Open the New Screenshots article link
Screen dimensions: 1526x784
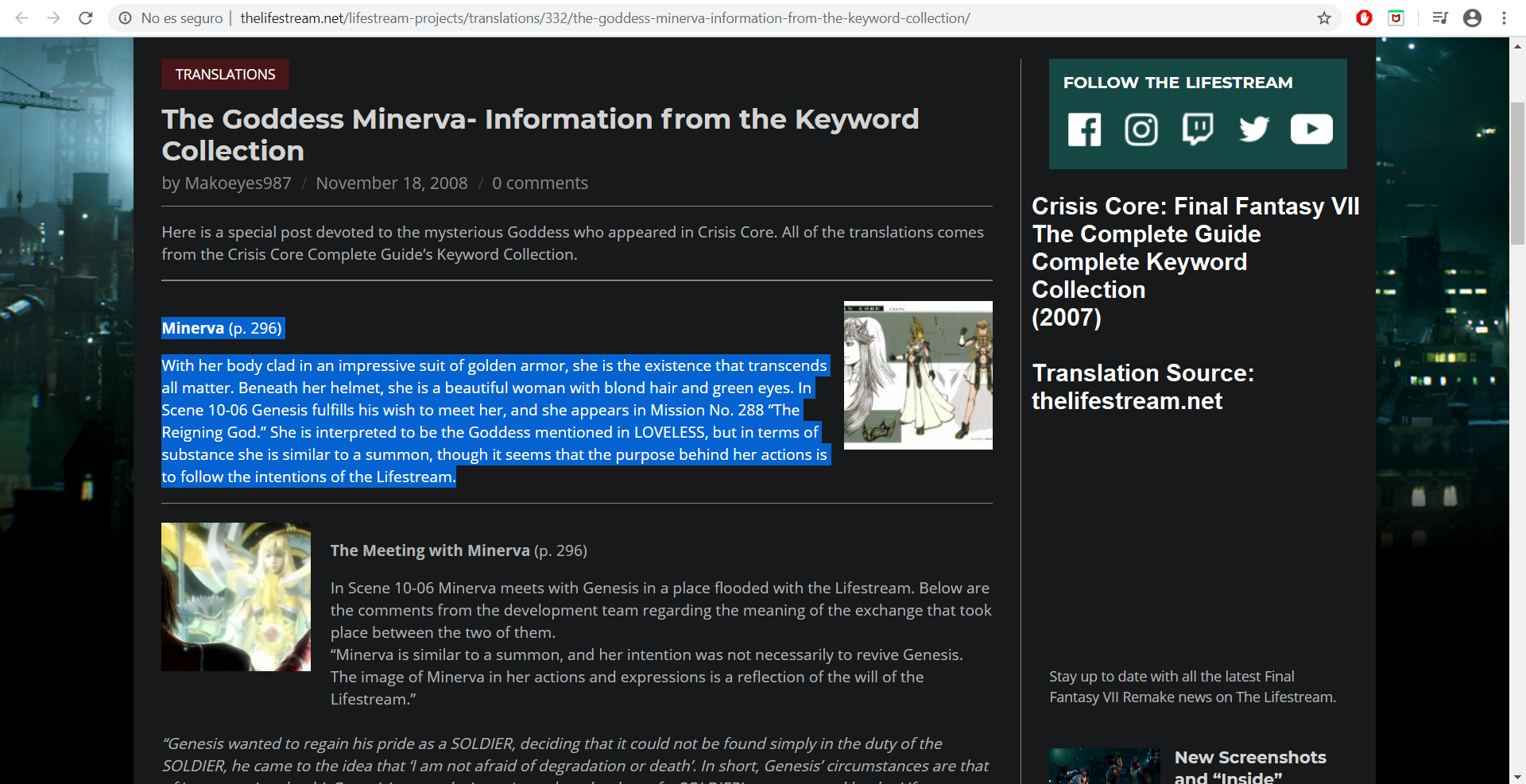pos(1250,767)
